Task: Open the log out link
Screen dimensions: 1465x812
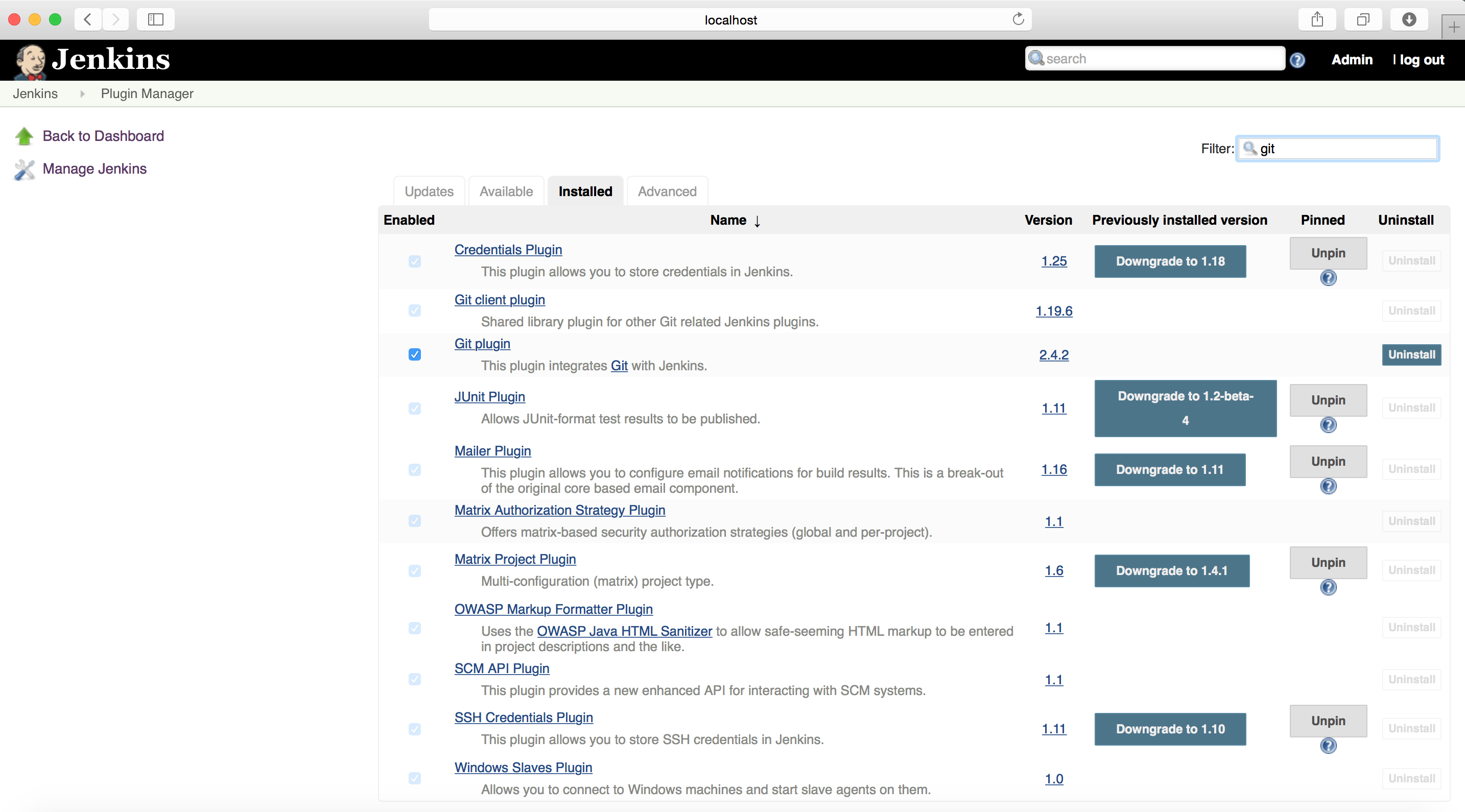Action: click(x=1422, y=60)
